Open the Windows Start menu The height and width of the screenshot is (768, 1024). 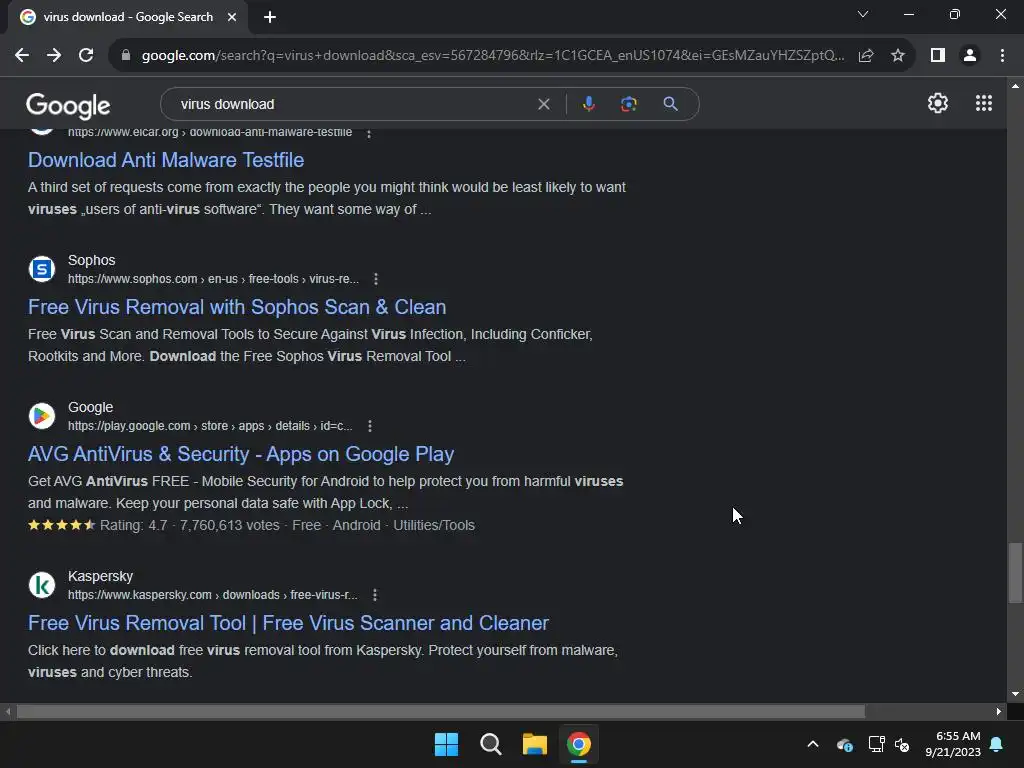coord(447,744)
